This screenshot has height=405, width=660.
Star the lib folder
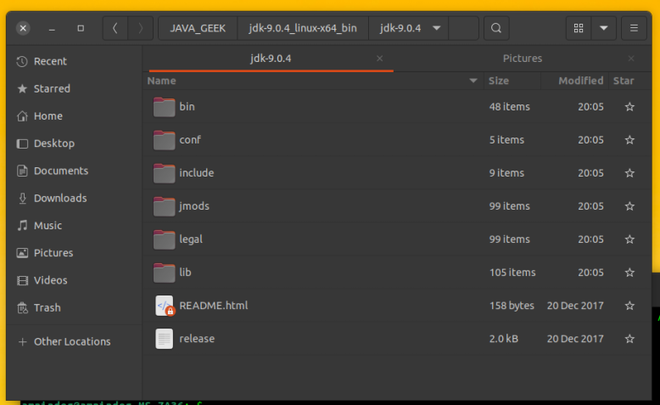630,272
